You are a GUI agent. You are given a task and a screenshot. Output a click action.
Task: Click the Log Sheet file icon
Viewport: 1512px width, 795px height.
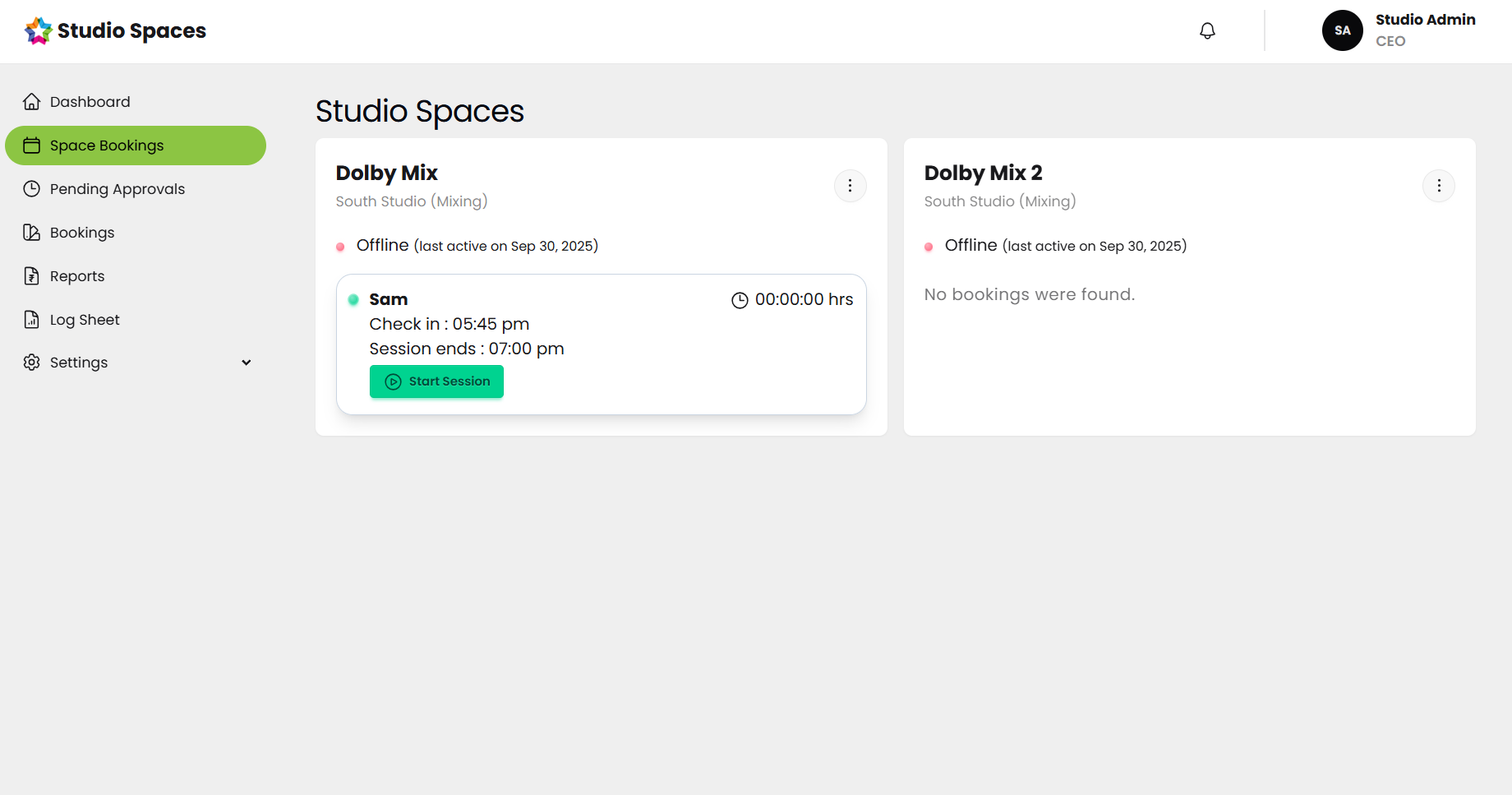31,319
